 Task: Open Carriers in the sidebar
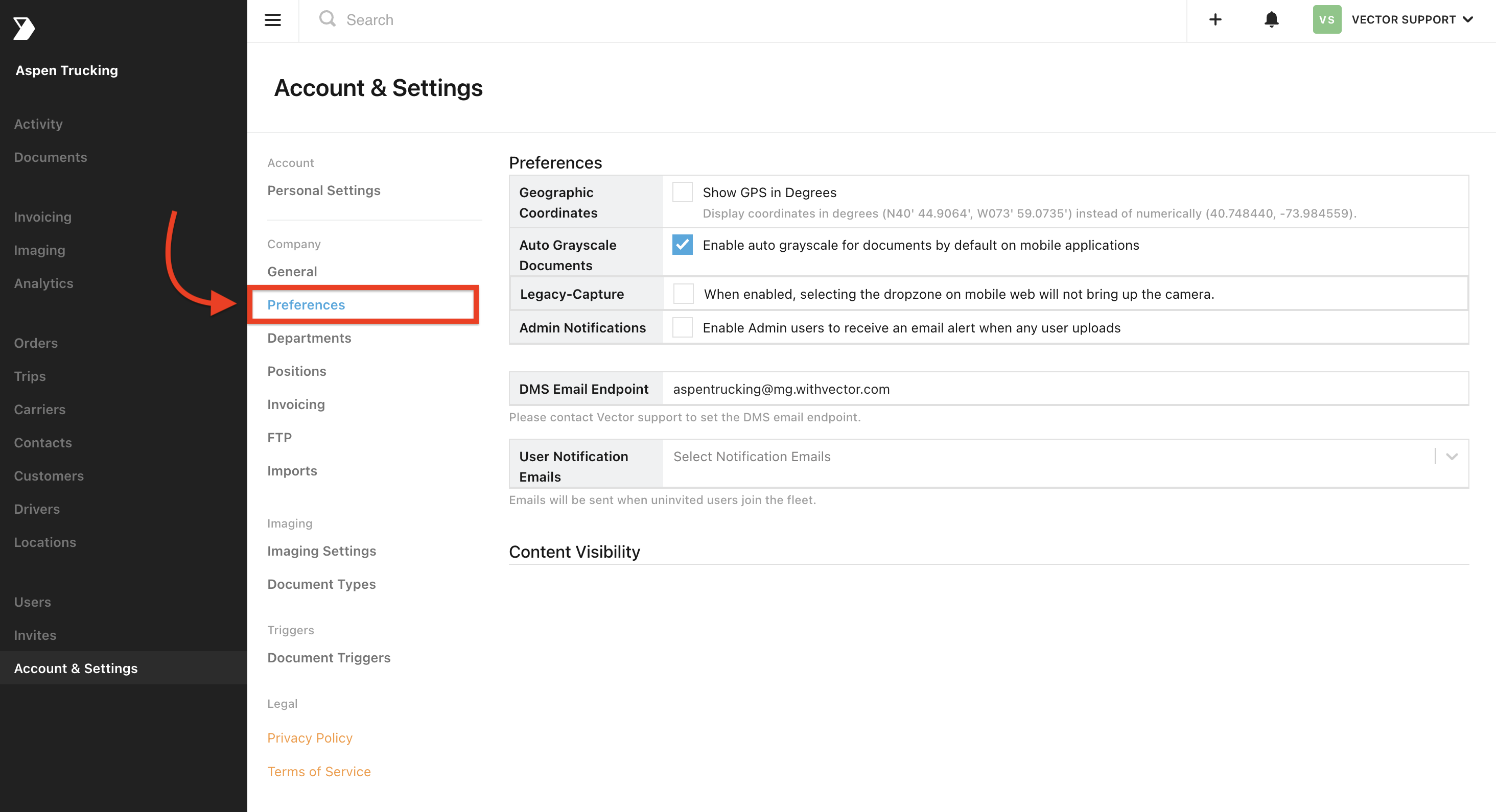(39, 409)
